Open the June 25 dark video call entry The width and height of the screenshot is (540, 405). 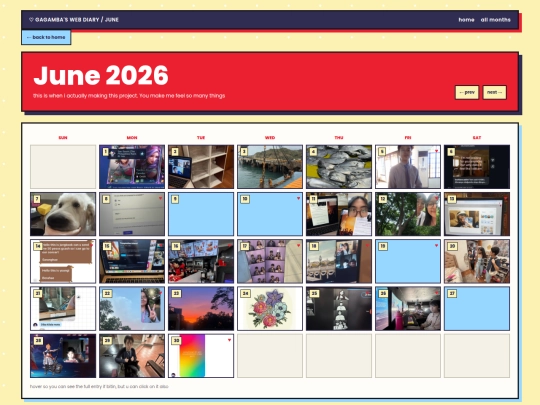(x=339, y=309)
